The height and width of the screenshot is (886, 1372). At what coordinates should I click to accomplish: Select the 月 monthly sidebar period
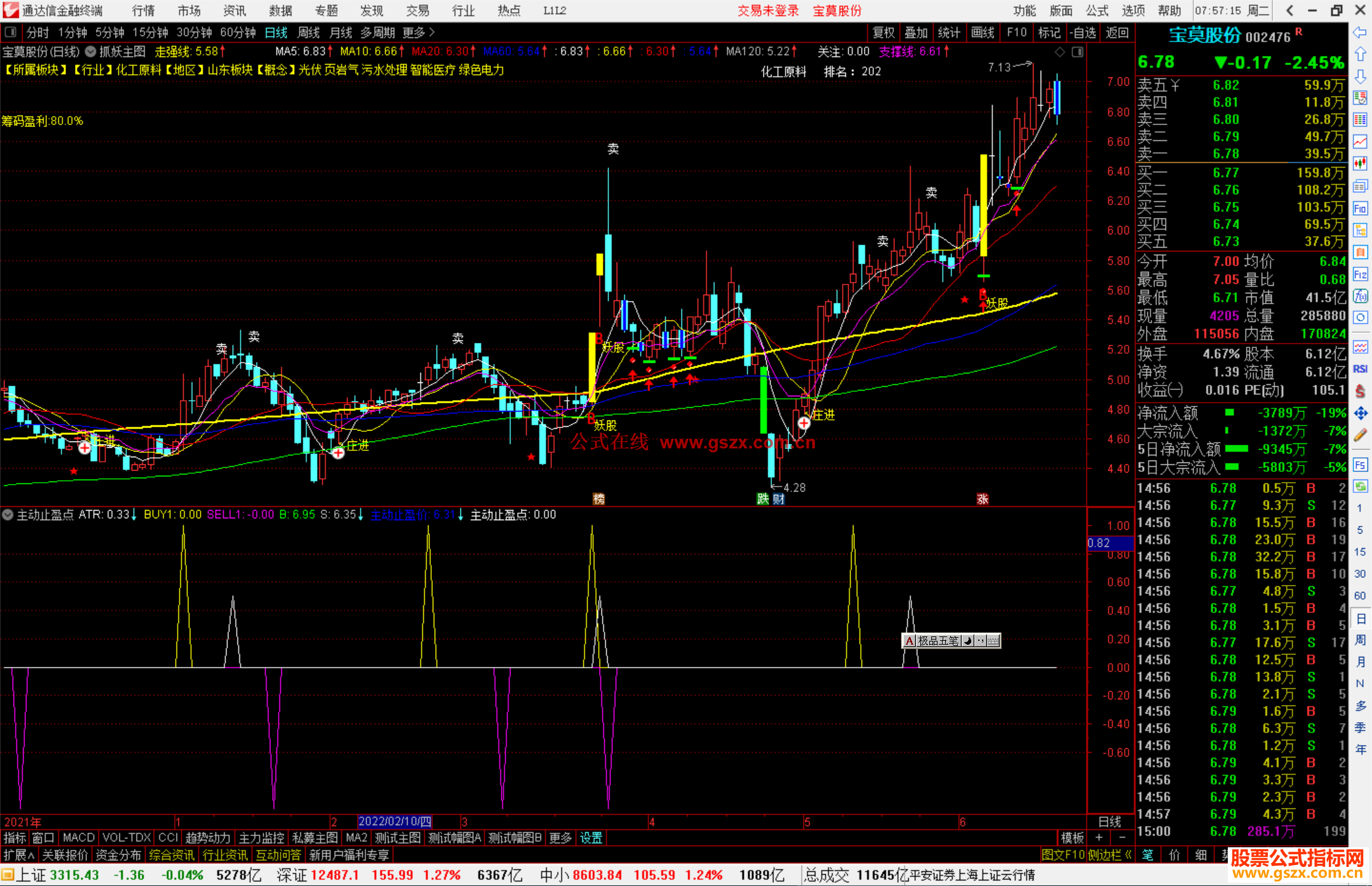[x=1360, y=661]
